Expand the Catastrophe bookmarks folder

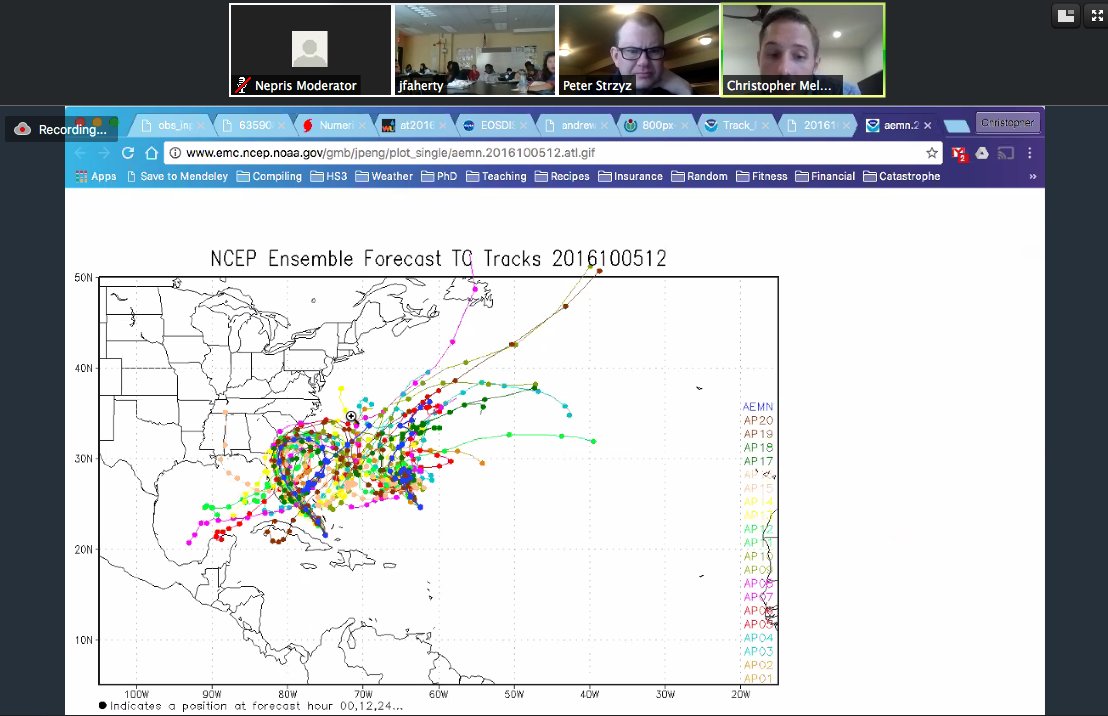[x=902, y=176]
